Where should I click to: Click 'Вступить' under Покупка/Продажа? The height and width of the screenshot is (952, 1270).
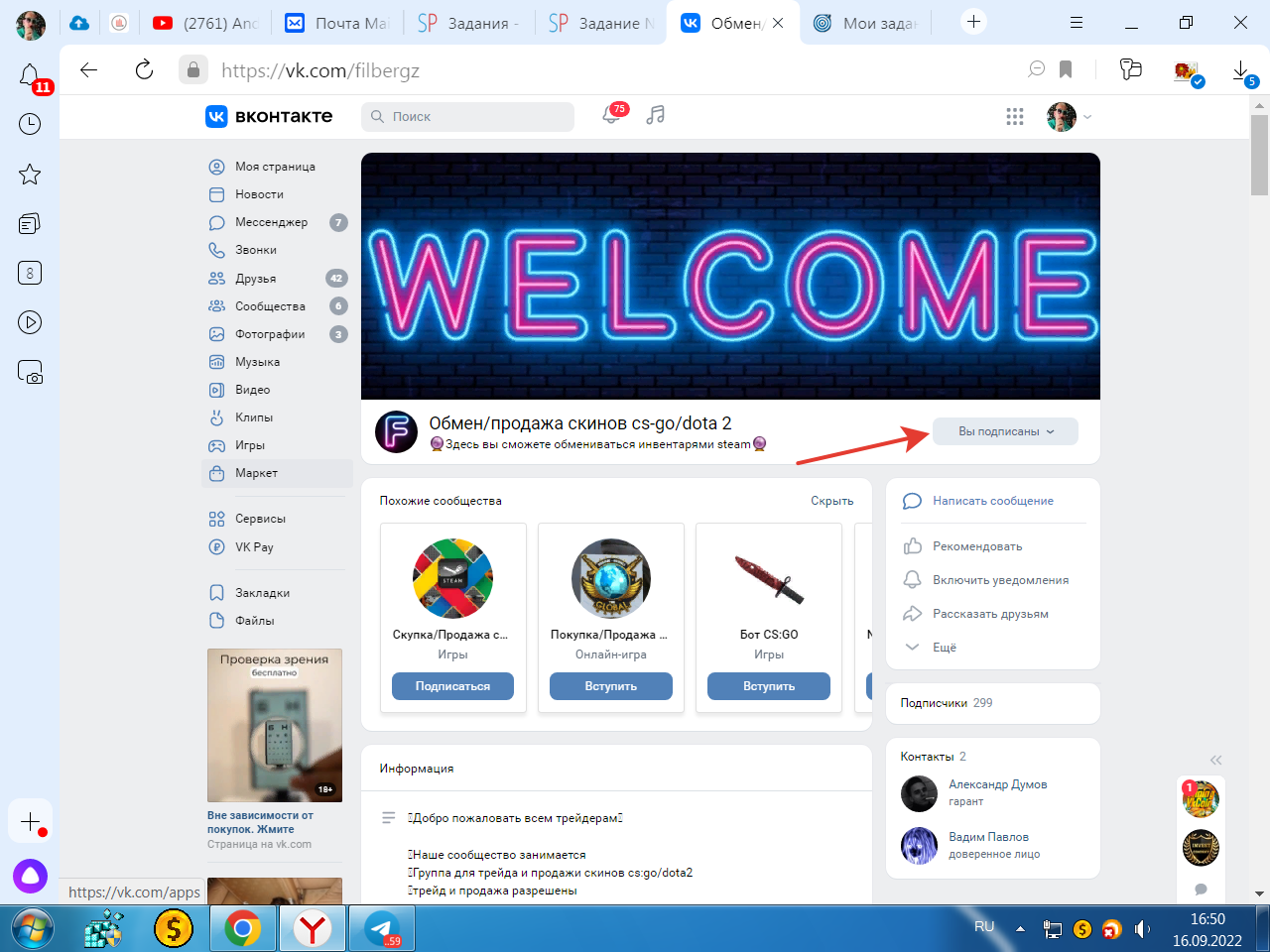[611, 686]
